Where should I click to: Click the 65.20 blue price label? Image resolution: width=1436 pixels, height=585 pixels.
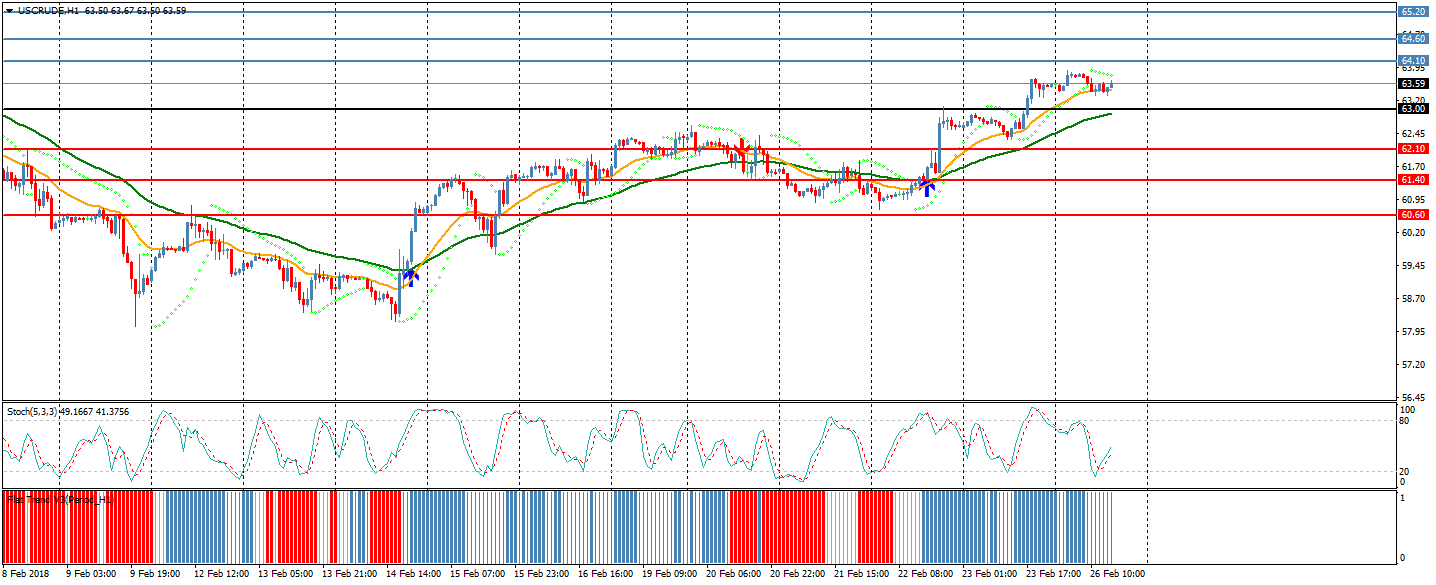coord(1412,12)
